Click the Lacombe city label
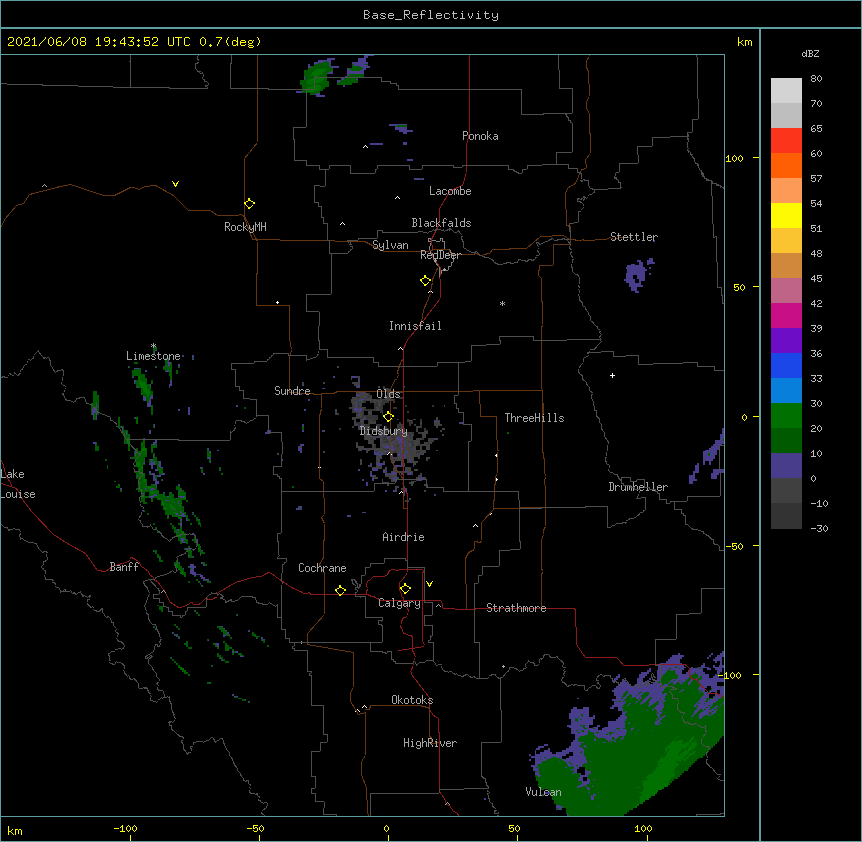Viewport: 862px width, 842px height. coord(450,191)
